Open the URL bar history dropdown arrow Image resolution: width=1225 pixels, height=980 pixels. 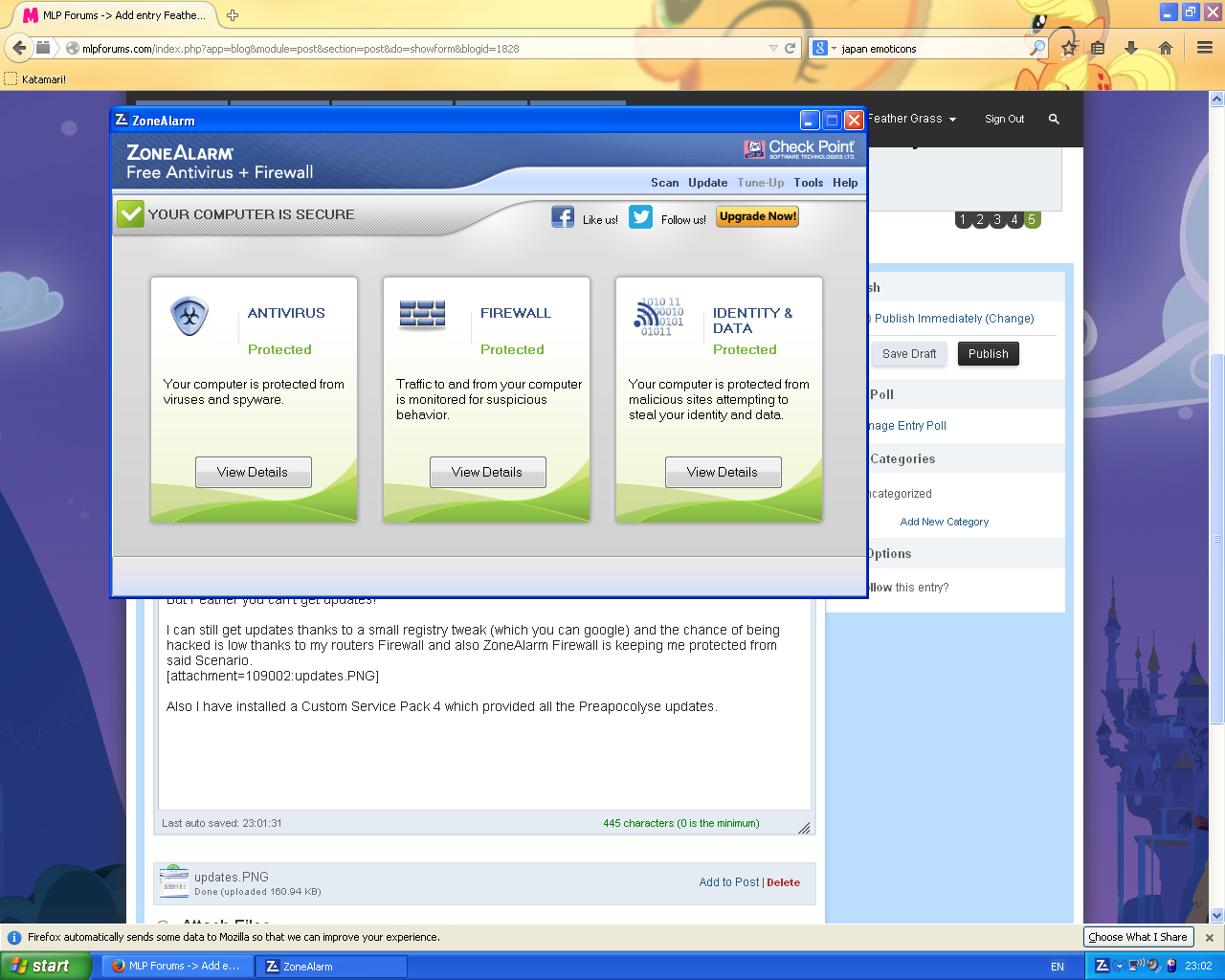point(773,48)
